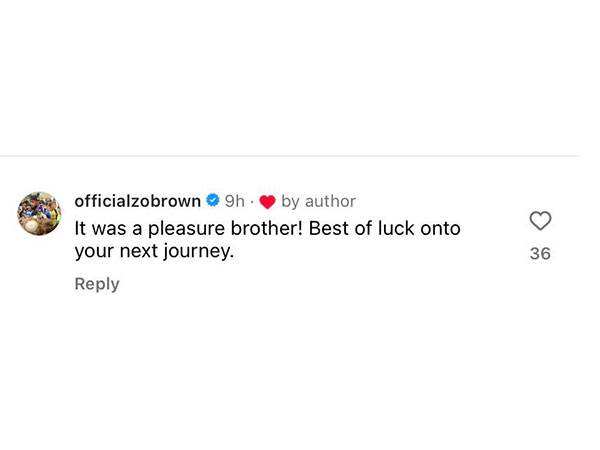Open officialzobrown's profile picture
This screenshot has height=450, width=600.
click(x=40, y=213)
